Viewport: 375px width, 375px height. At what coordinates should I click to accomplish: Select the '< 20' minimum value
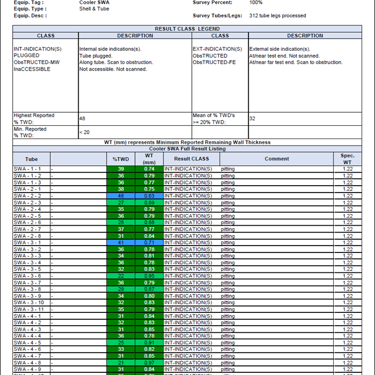pyautogui.click(x=85, y=132)
